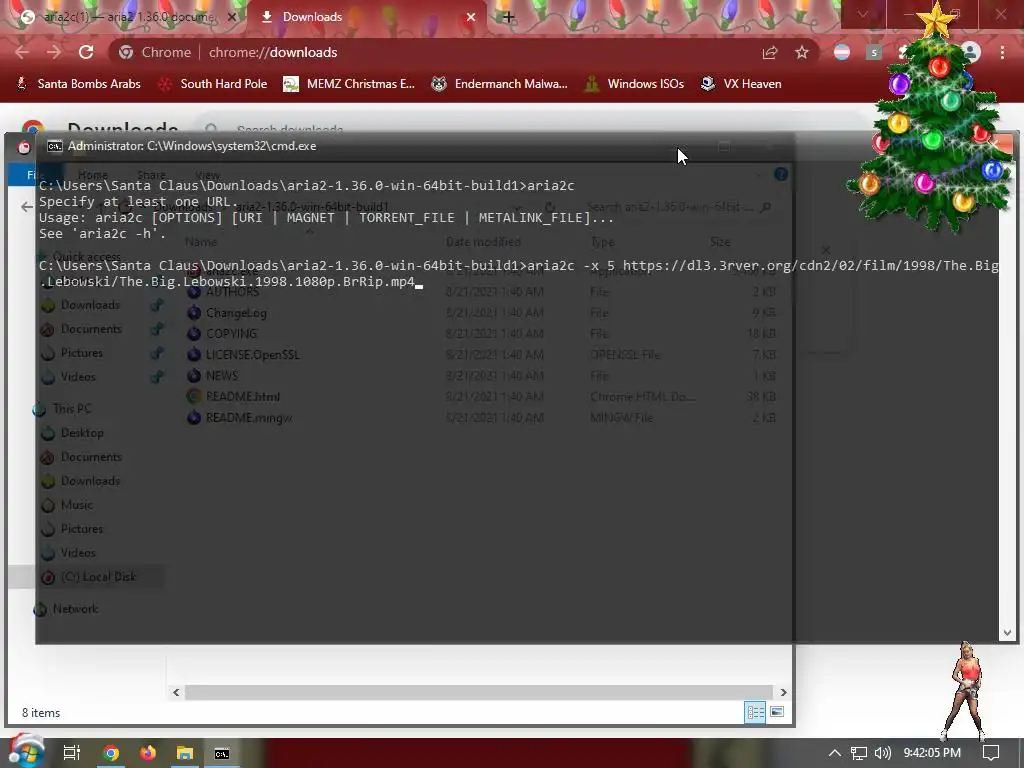1024x768 pixels.
Task: Open the South Hard Pole bookmark
Action: pos(214,84)
